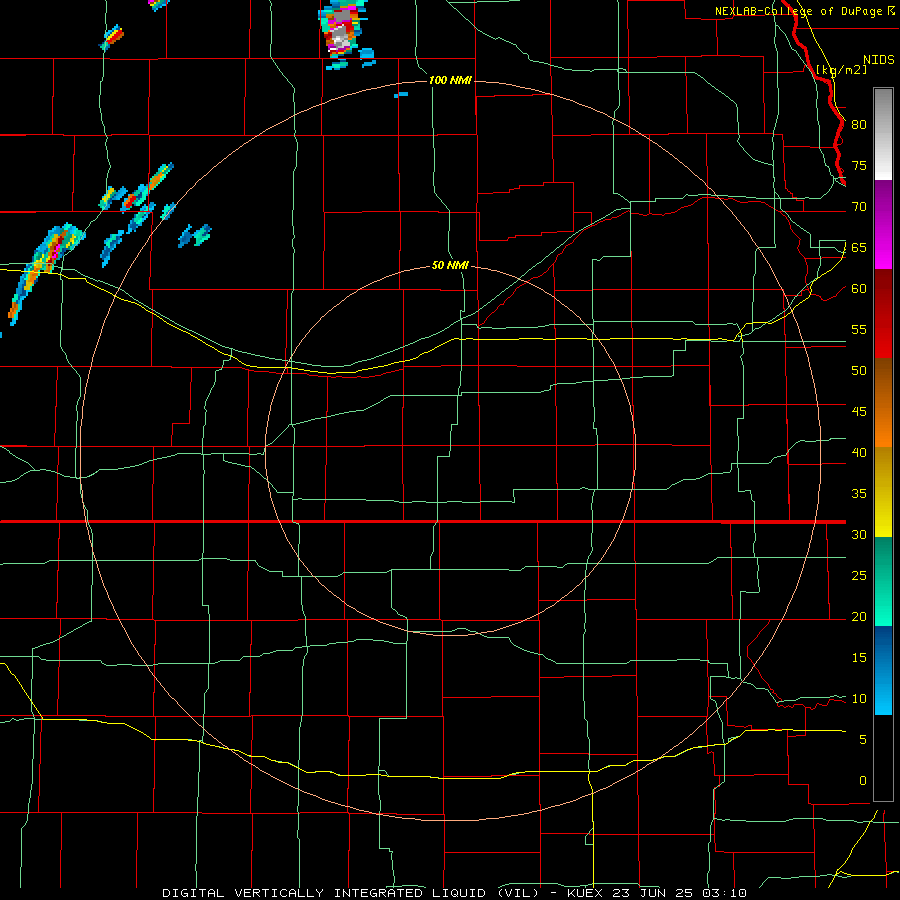Click the 25 value on the color scale
The width and height of the screenshot is (900, 900).
click(859, 576)
